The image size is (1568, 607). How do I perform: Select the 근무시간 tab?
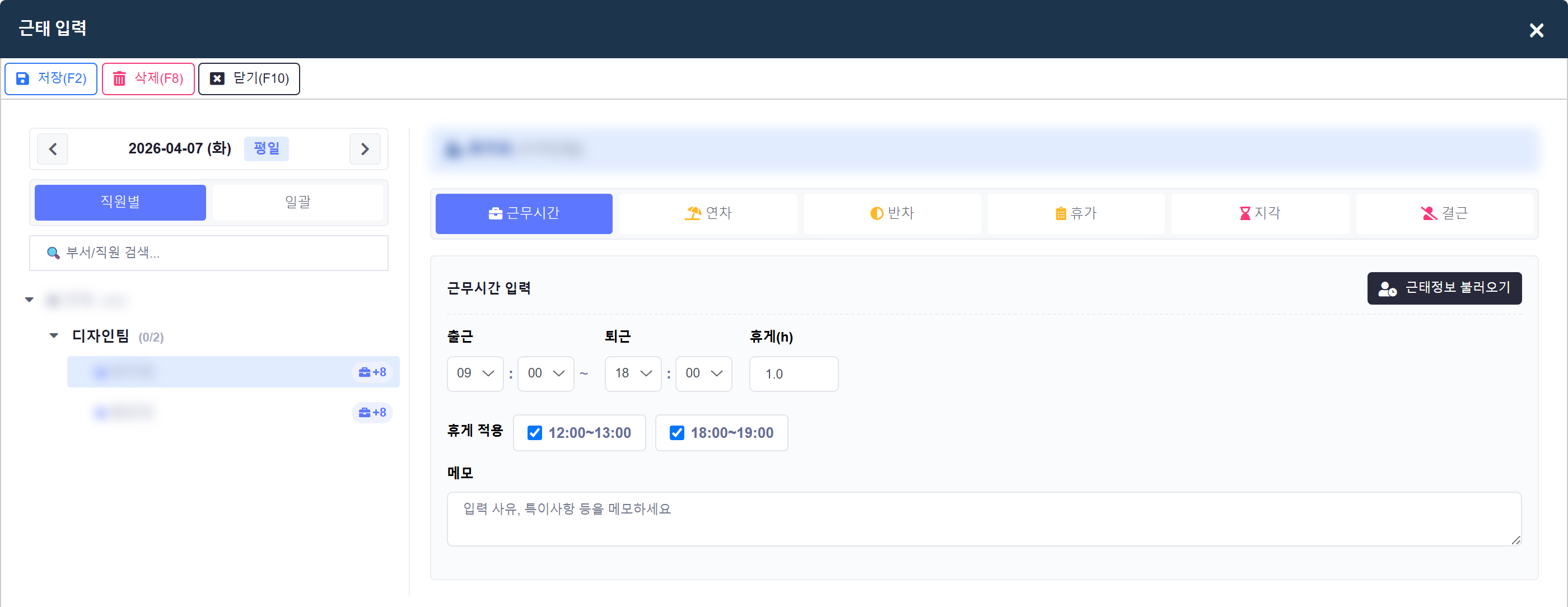tap(524, 214)
